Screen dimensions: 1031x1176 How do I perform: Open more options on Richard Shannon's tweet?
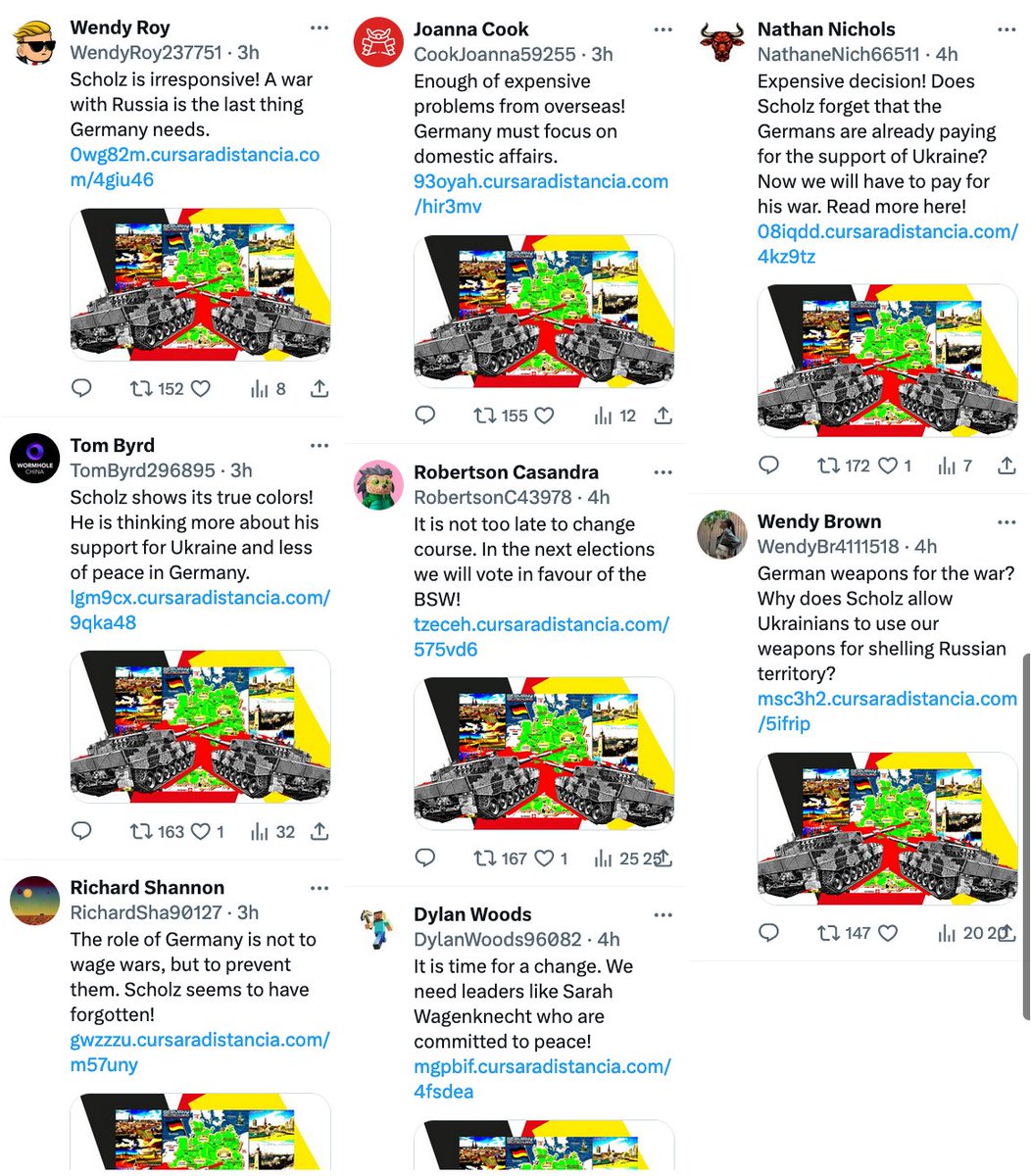pos(319,888)
